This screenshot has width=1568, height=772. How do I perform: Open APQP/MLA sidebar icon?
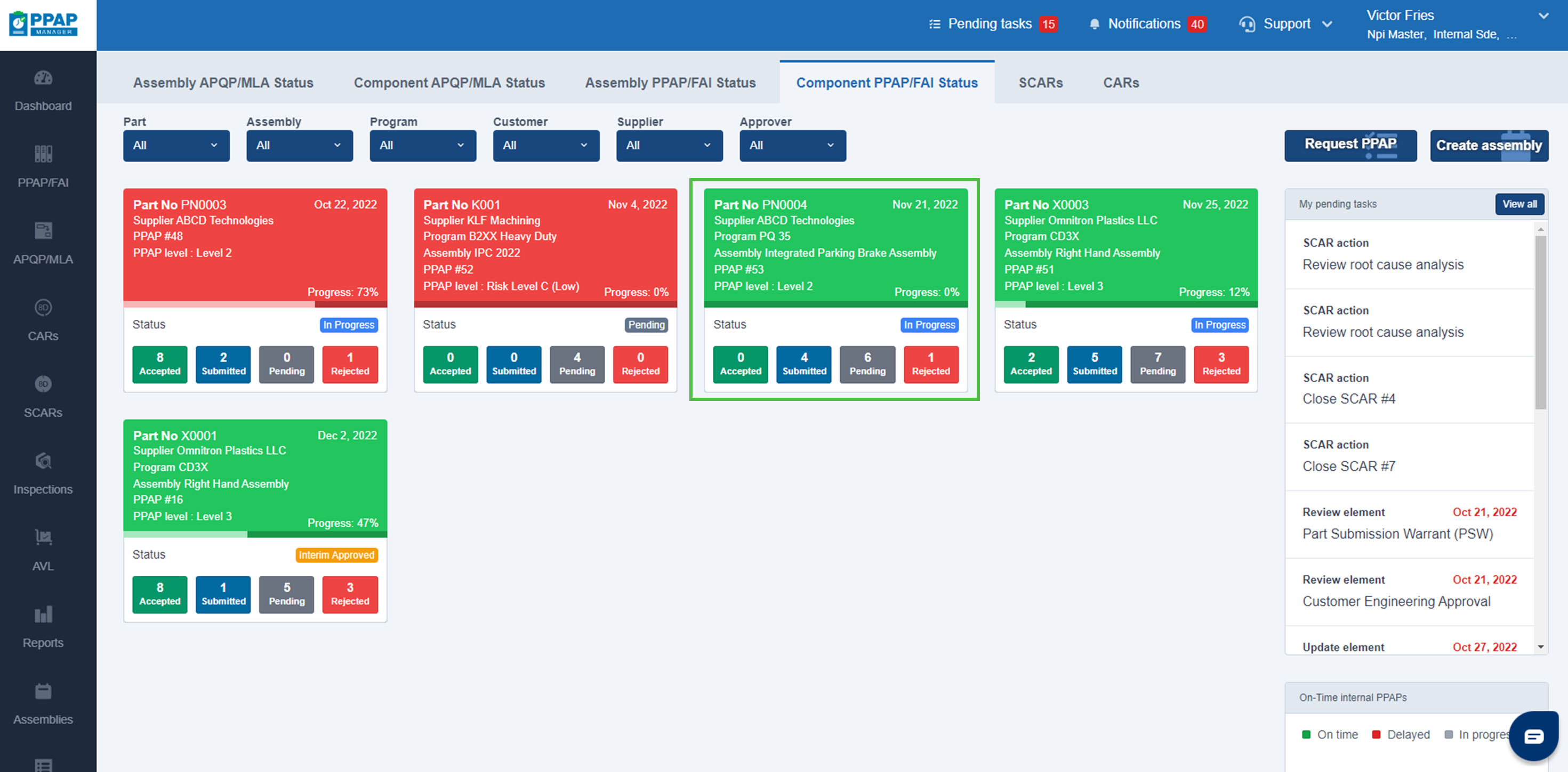point(43,231)
